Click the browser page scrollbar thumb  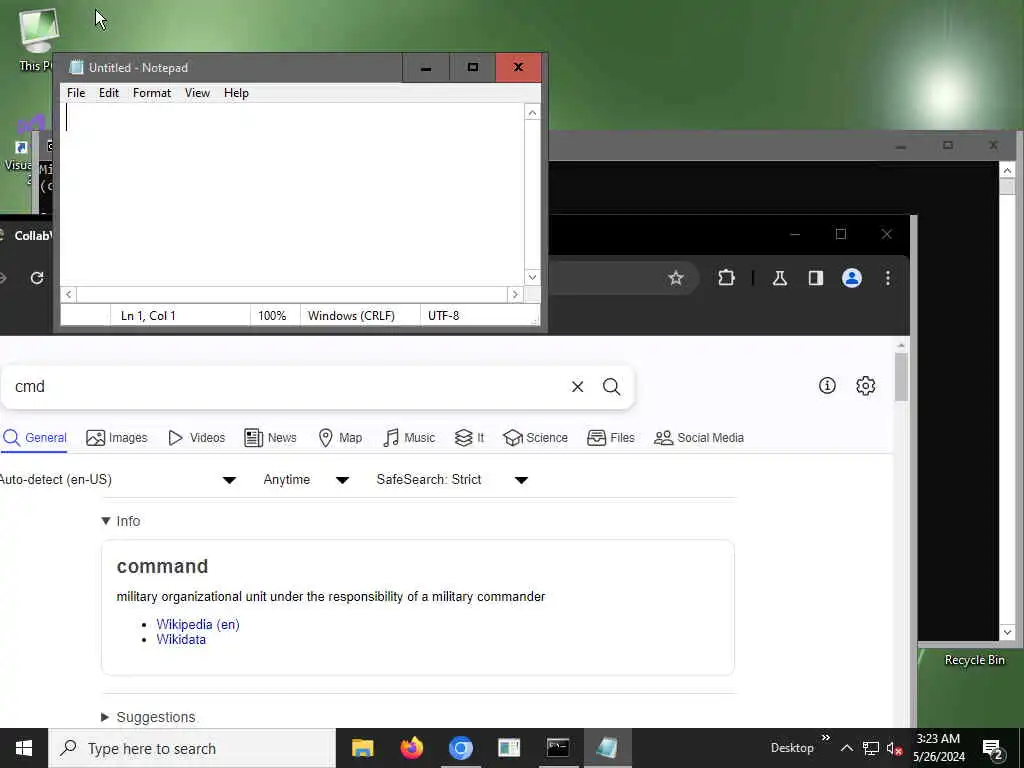tap(901, 377)
